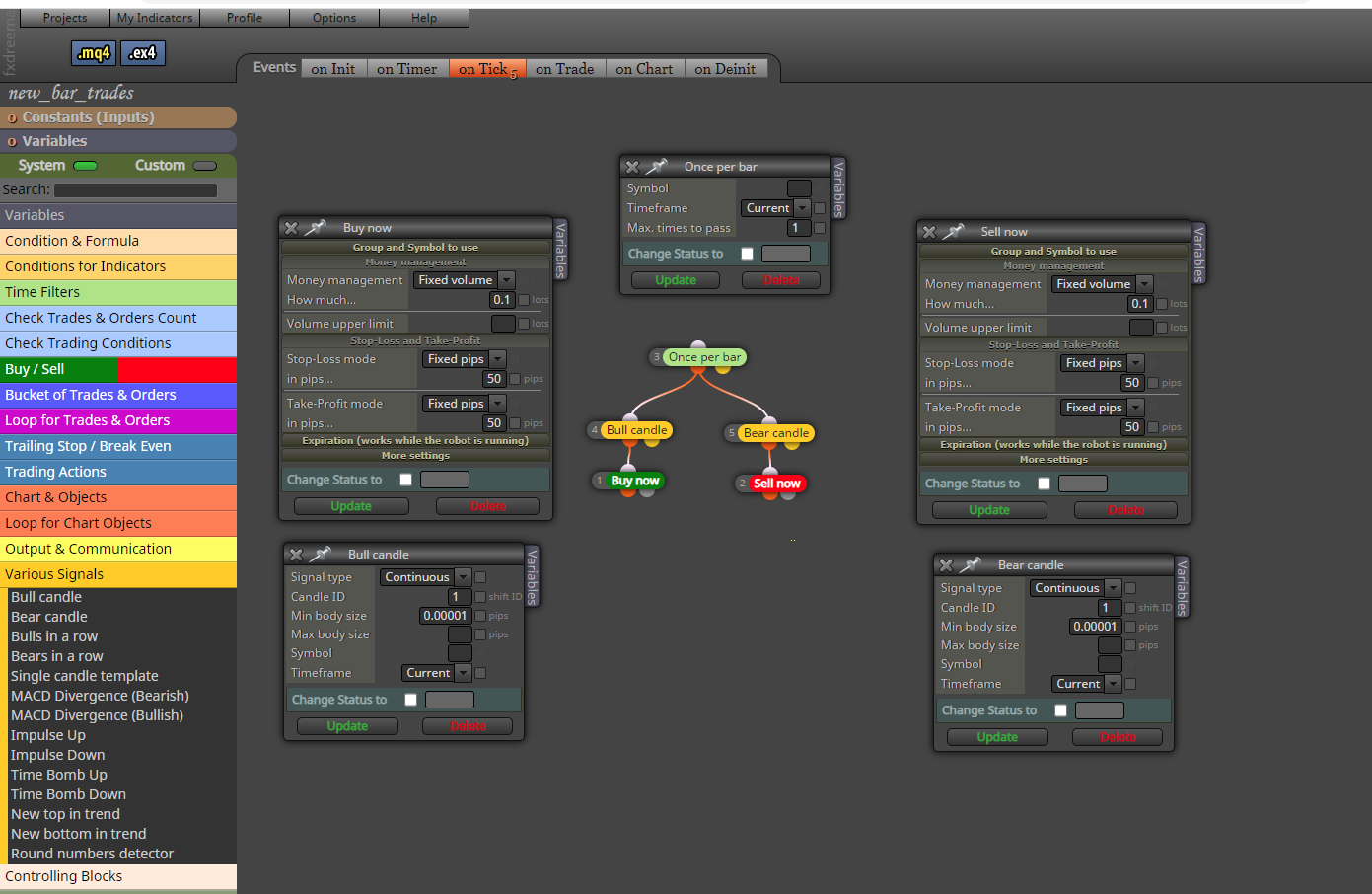The height and width of the screenshot is (894, 1372).
Task: Toggle the System blocks switch
Action: [86, 166]
